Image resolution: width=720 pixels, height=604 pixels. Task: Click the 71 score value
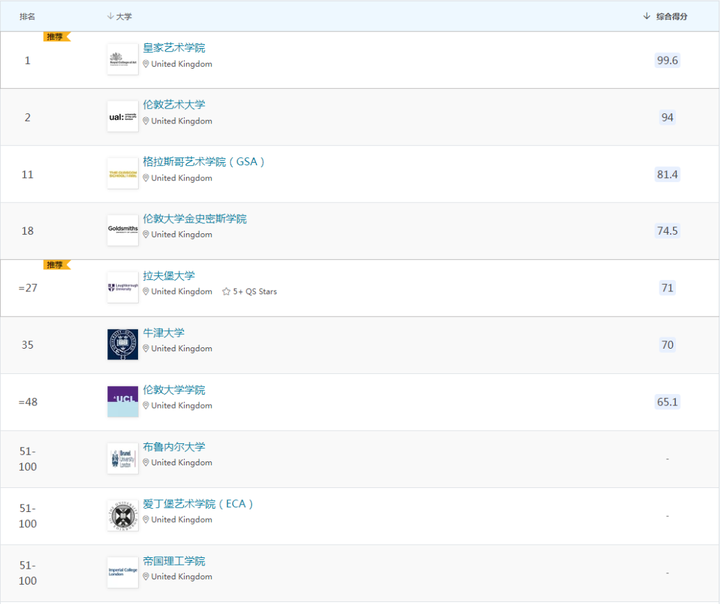[x=667, y=288]
